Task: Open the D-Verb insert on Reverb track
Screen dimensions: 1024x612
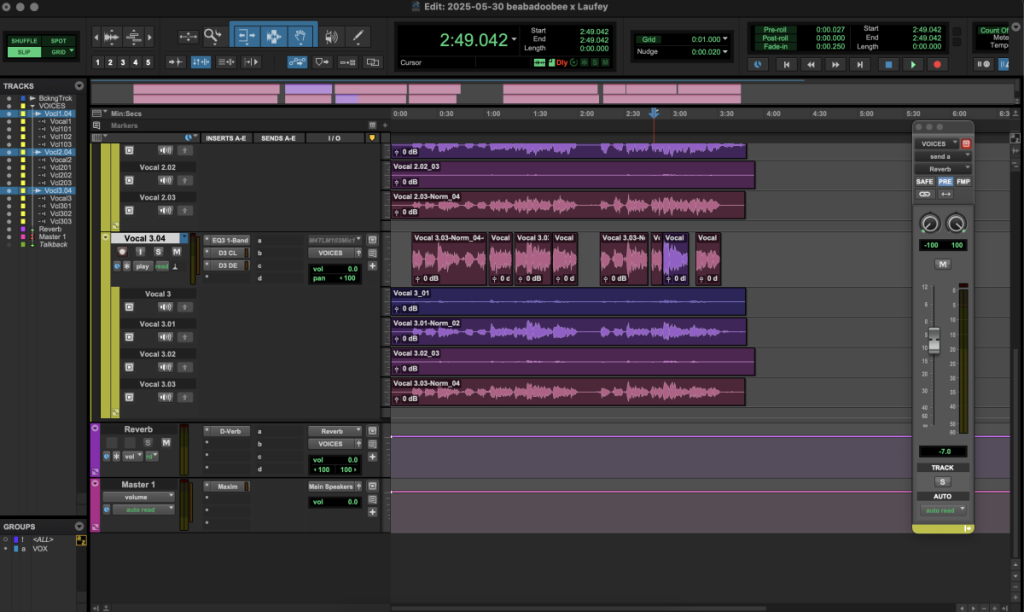Action: click(229, 431)
